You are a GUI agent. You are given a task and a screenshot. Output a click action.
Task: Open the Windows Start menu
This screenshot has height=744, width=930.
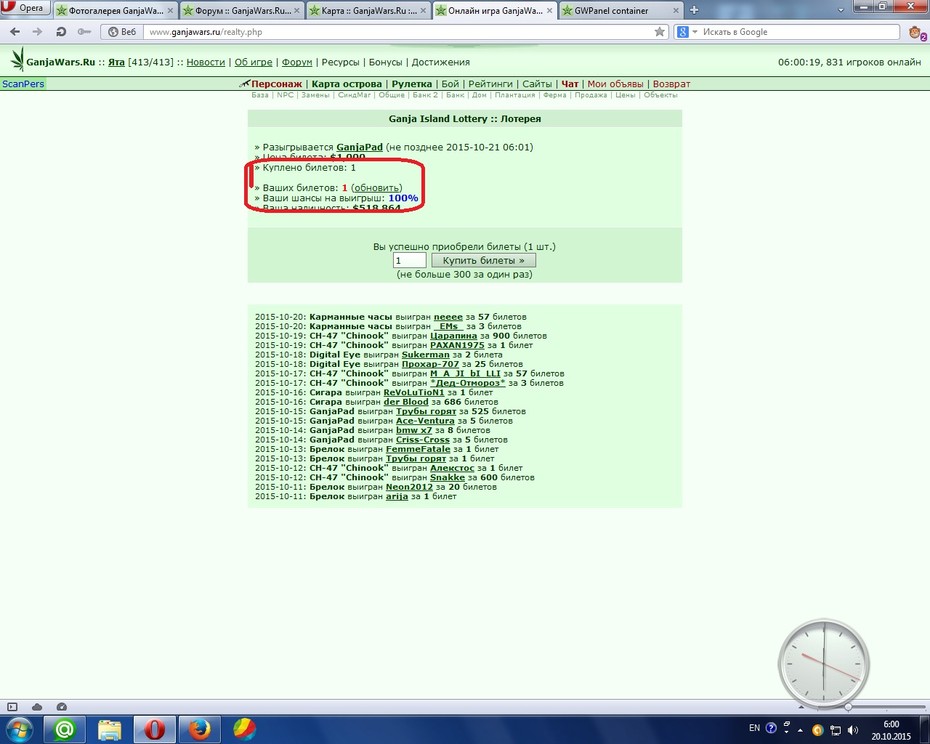pyautogui.click(x=19, y=729)
